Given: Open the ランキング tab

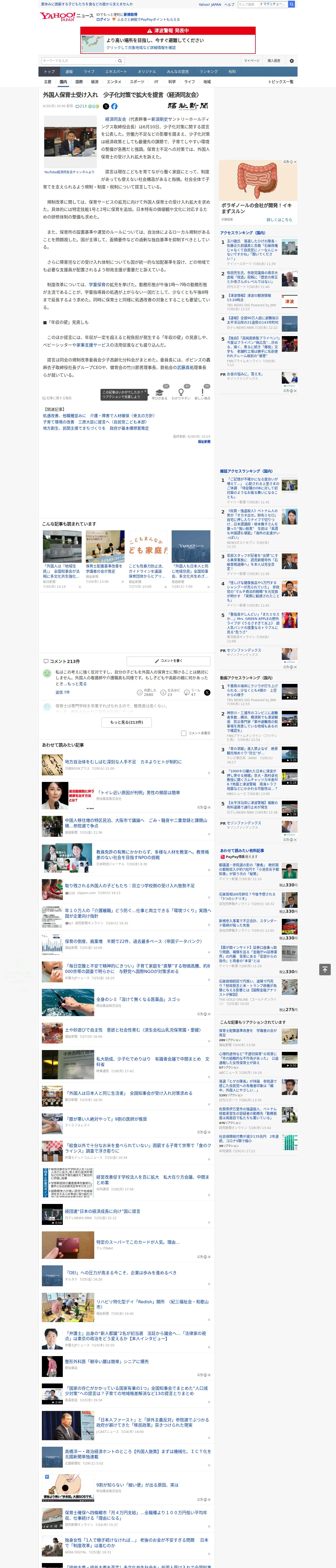Looking at the screenshot, I should [209, 71].
